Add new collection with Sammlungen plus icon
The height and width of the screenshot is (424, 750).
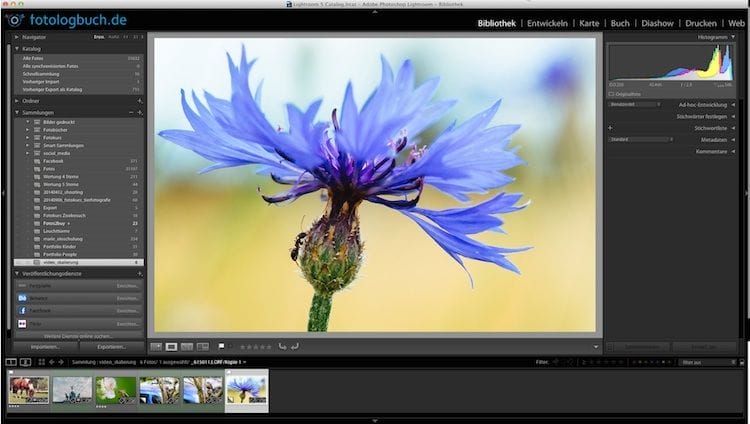tap(140, 113)
